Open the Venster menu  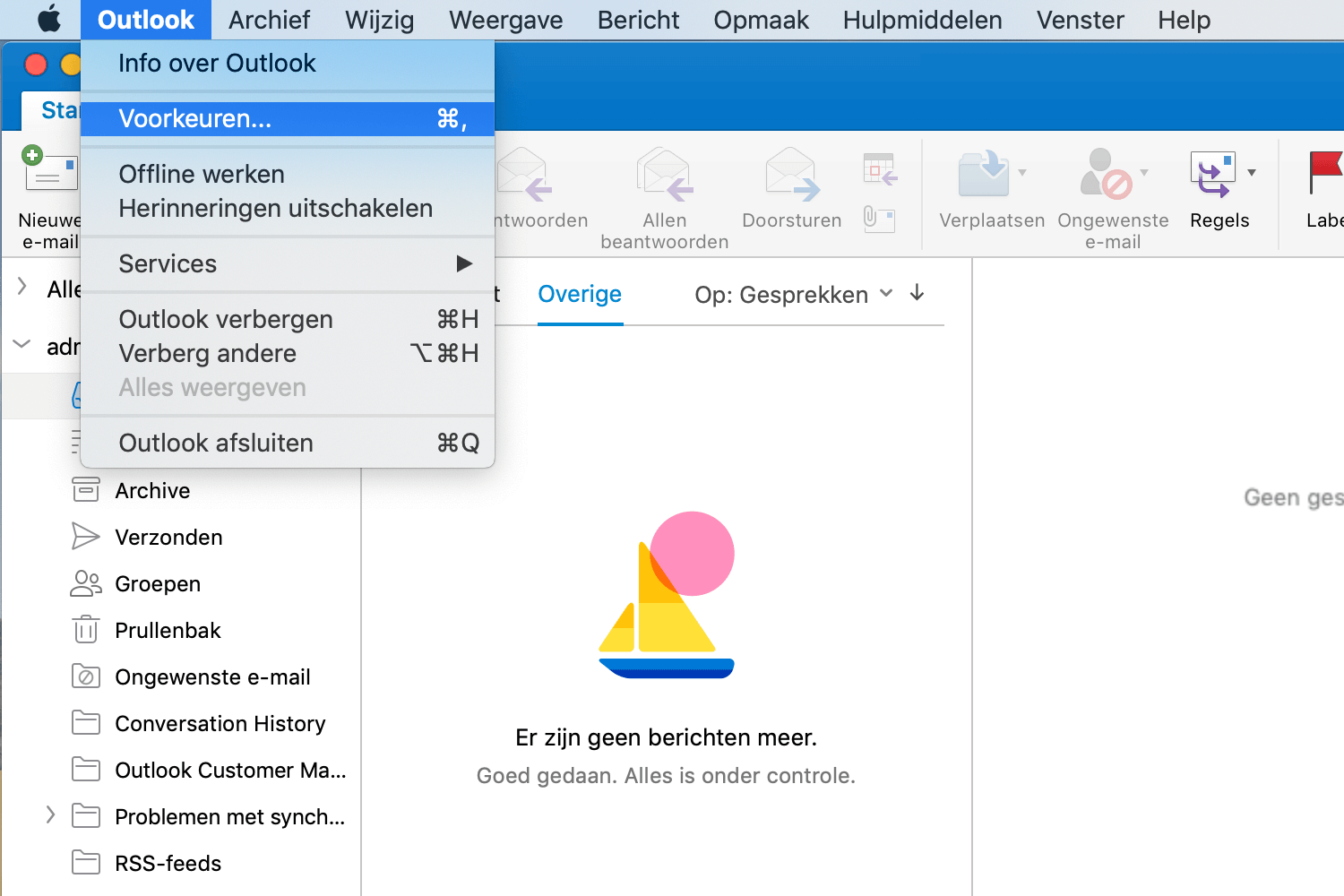coord(1081,20)
